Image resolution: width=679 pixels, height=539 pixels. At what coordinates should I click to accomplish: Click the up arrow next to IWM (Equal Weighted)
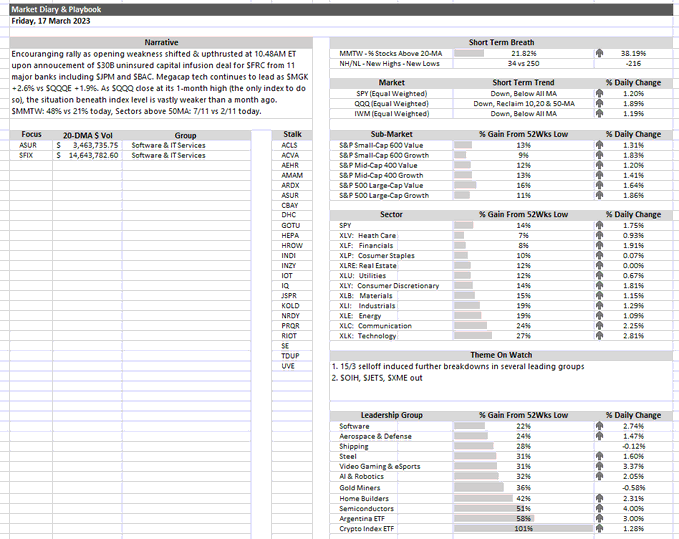(x=599, y=113)
